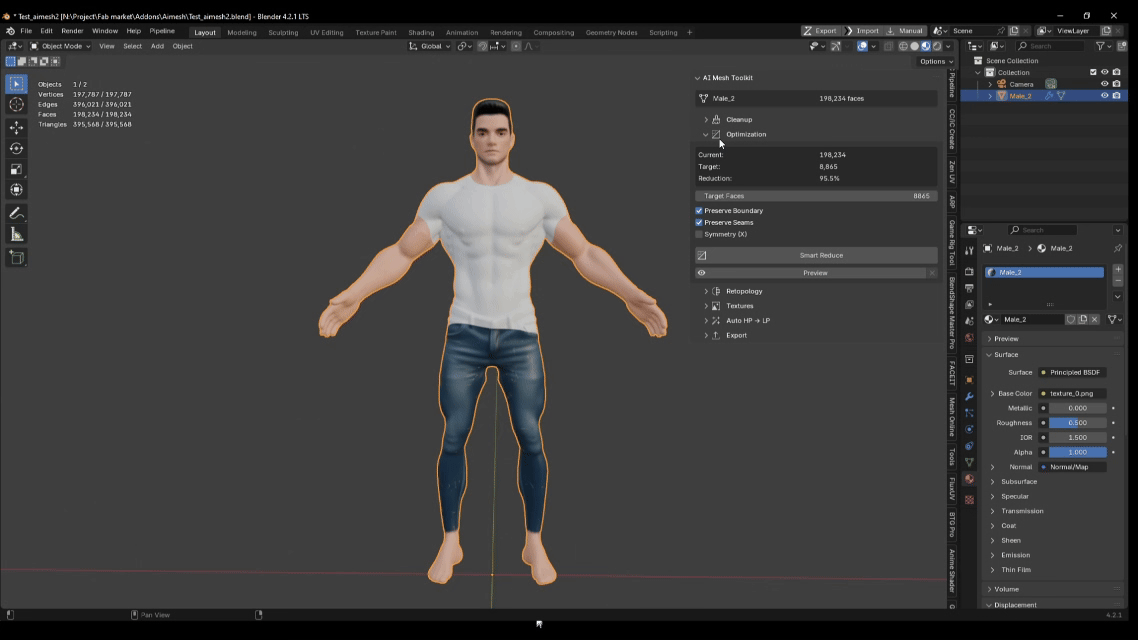Click the snapping magnet icon
The width and height of the screenshot is (1138, 640).
[482, 46]
